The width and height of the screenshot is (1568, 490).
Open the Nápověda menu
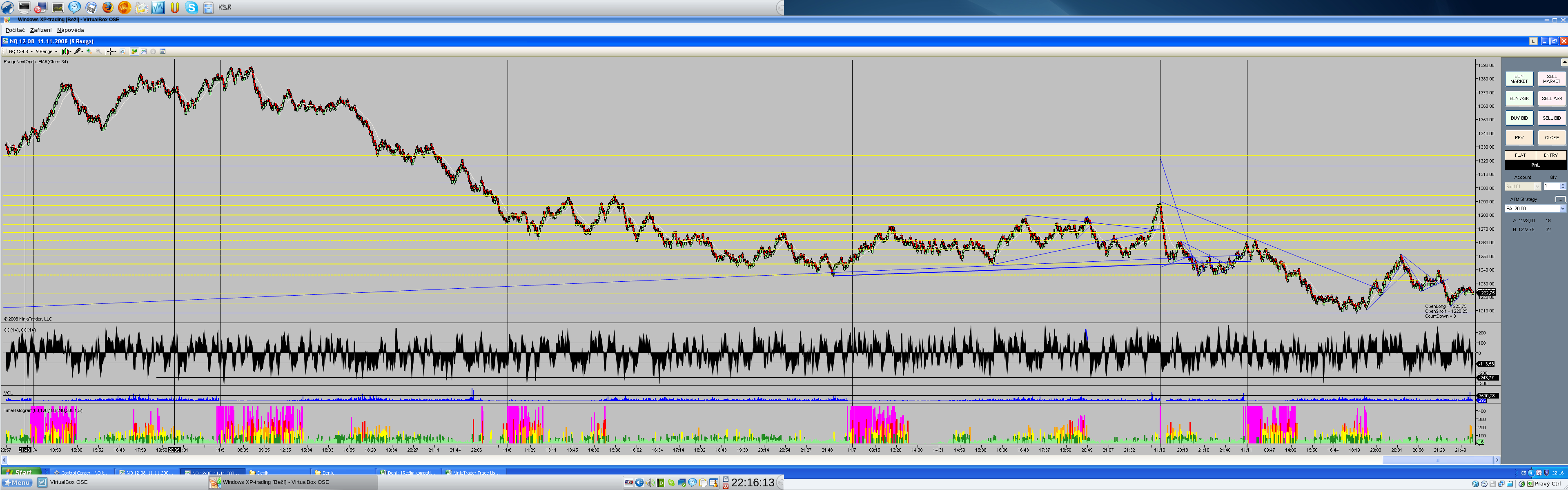coord(71,30)
